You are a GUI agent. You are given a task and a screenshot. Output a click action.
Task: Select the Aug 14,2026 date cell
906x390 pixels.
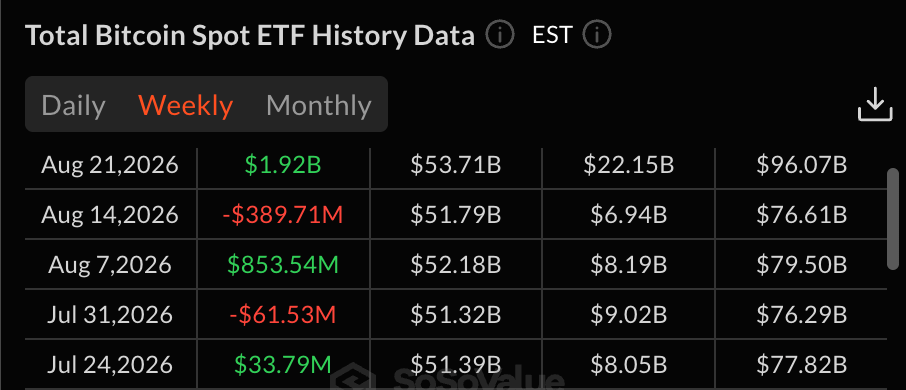click(x=110, y=216)
